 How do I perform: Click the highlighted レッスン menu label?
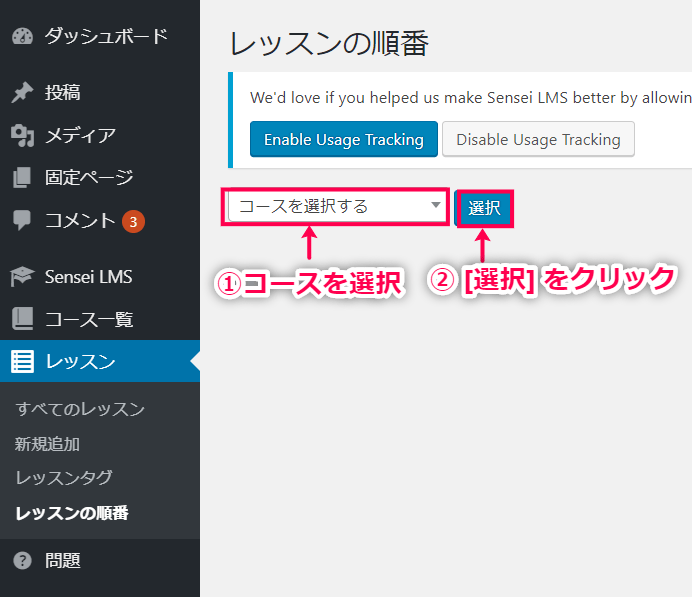point(80,362)
